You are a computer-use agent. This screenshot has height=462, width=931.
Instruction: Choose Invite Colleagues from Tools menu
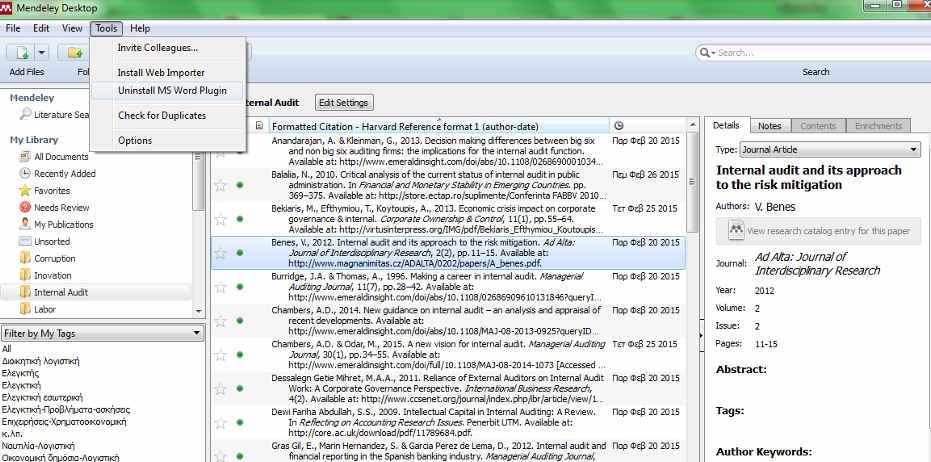(x=157, y=48)
